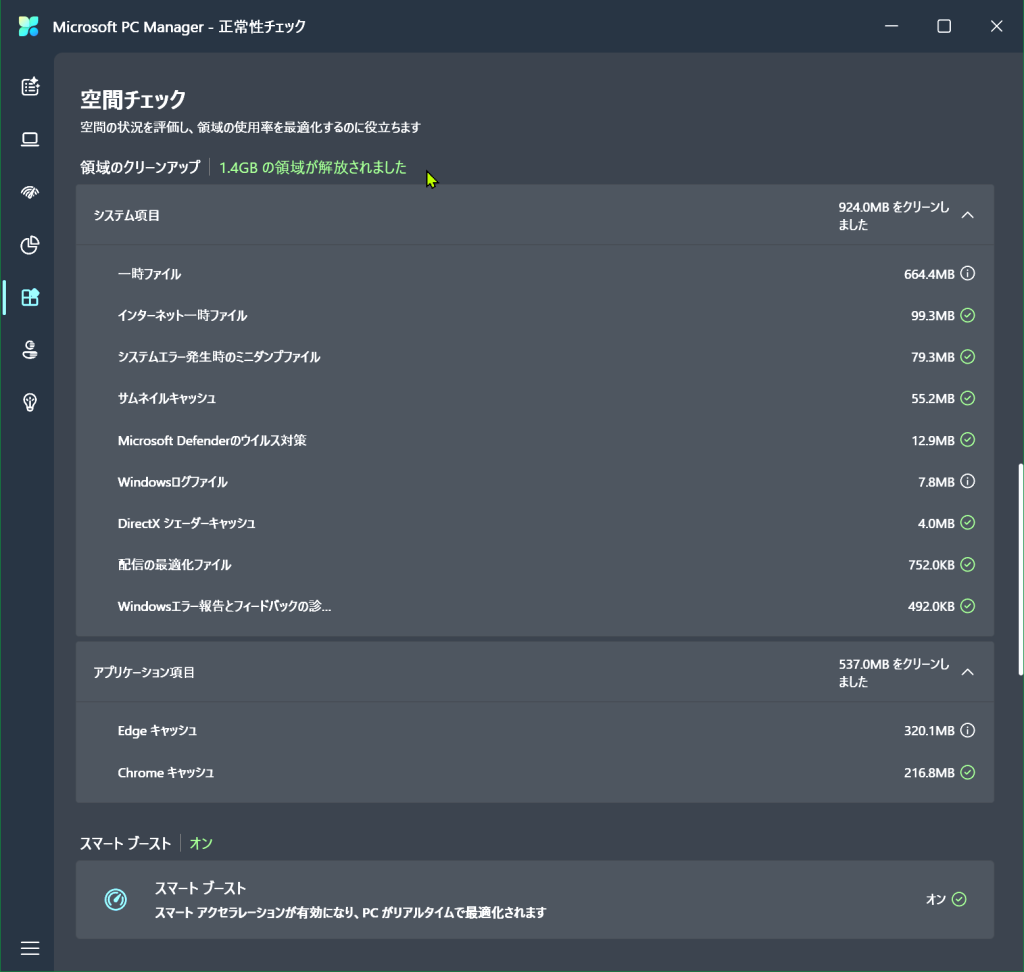Select the lightbulb icon in sidebar
This screenshot has height=972, width=1024.
30,402
